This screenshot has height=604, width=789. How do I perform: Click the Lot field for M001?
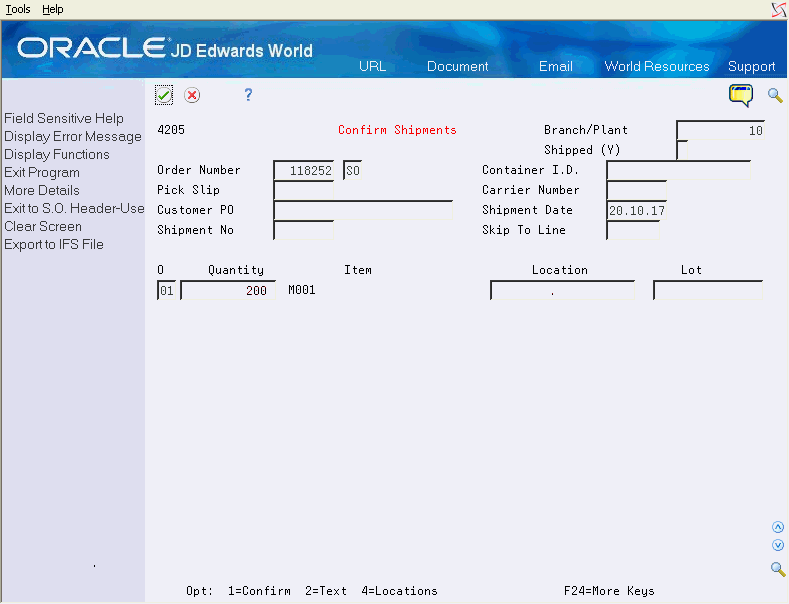pyautogui.click(x=708, y=290)
